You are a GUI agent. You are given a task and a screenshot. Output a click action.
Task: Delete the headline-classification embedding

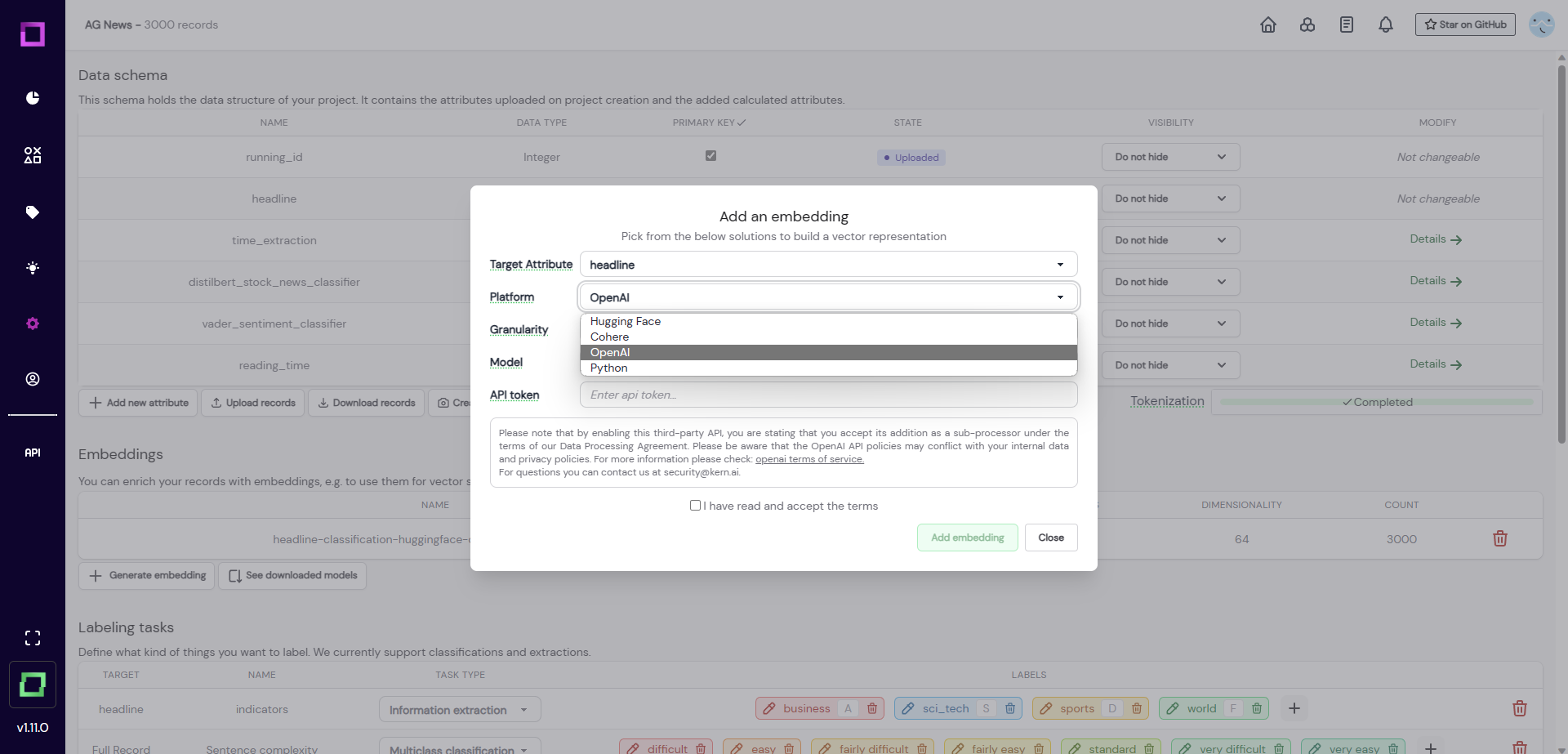pyautogui.click(x=1500, y=539)
